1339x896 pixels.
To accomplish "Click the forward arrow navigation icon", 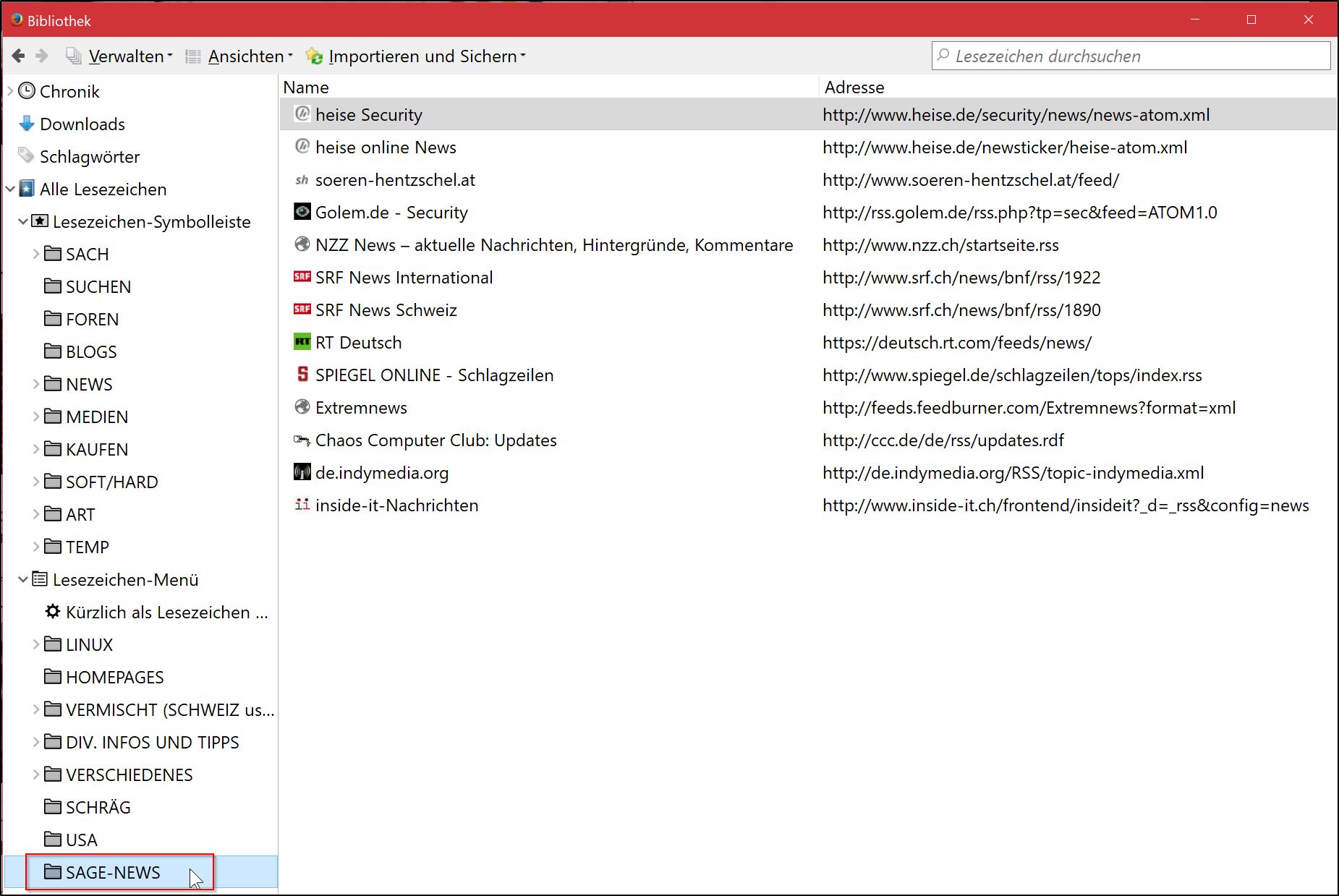I will [x=42, y=56].
